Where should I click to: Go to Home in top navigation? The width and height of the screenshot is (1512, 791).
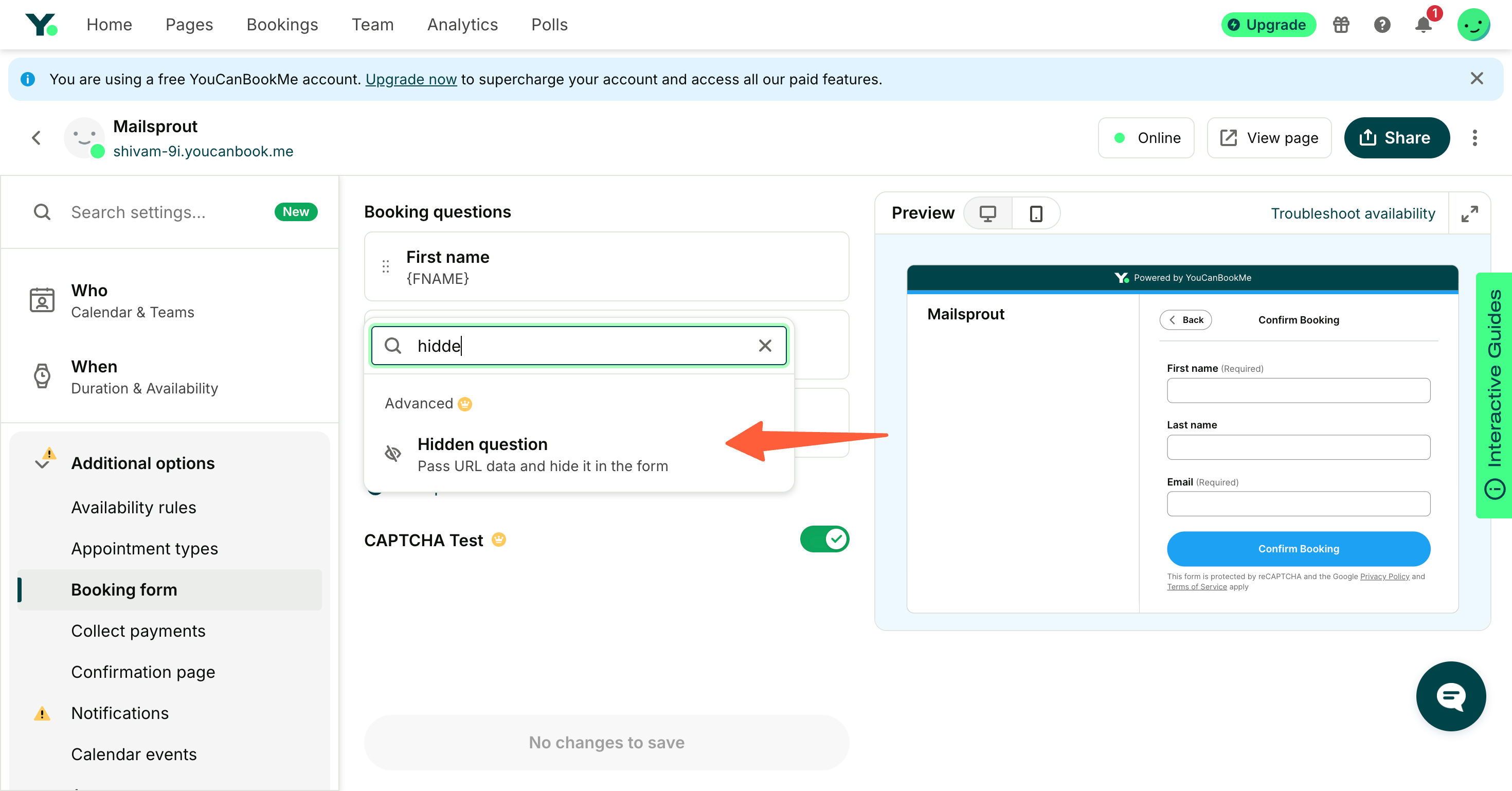coord(109,25)
